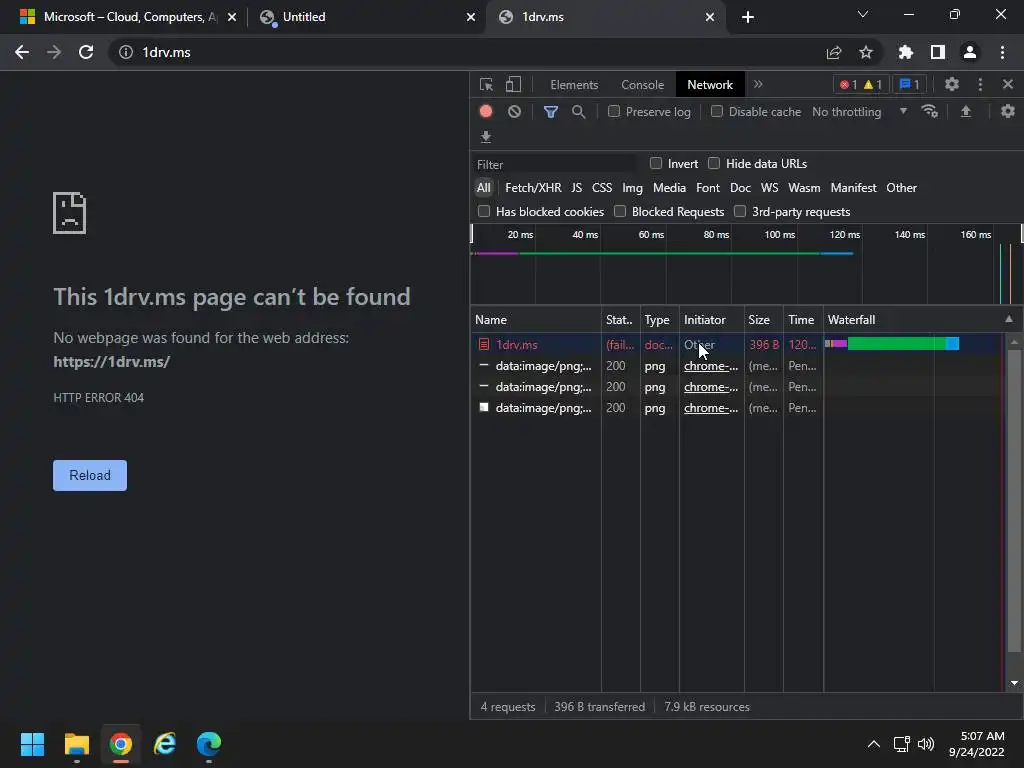
Task: Click the errors and warnings counter
Action: coord(861,84)
